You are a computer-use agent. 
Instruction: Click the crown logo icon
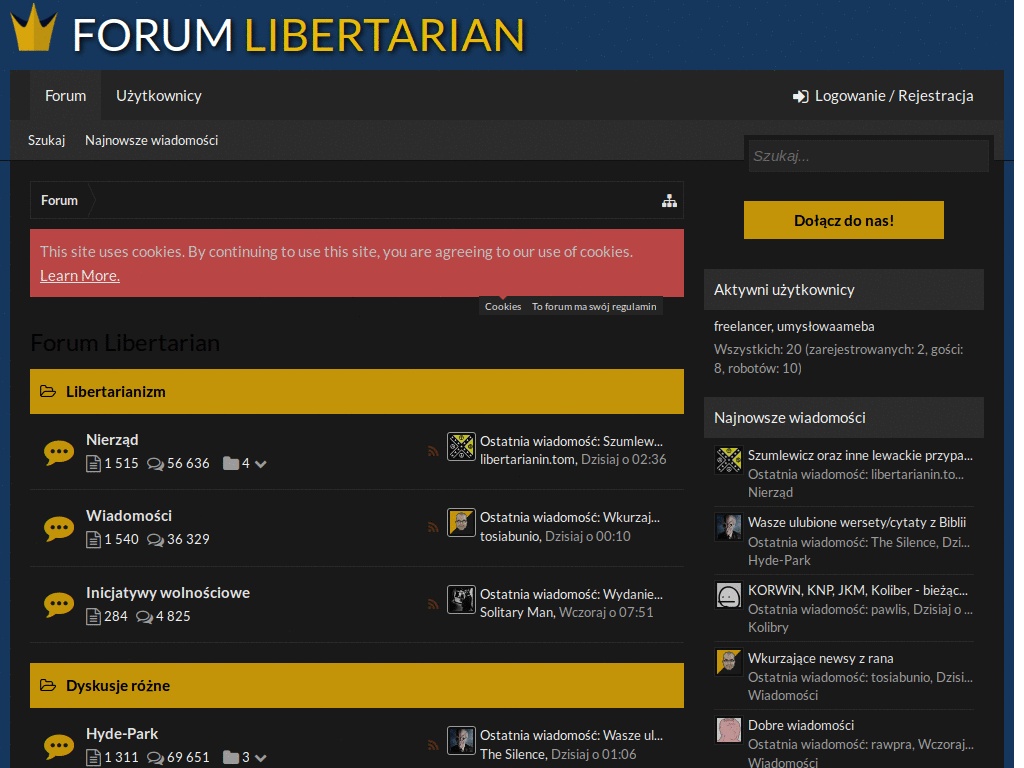click(x=34, y=27)
